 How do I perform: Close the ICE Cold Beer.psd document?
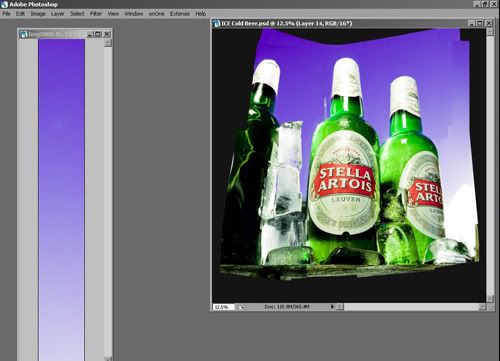[x=489, y=23]
